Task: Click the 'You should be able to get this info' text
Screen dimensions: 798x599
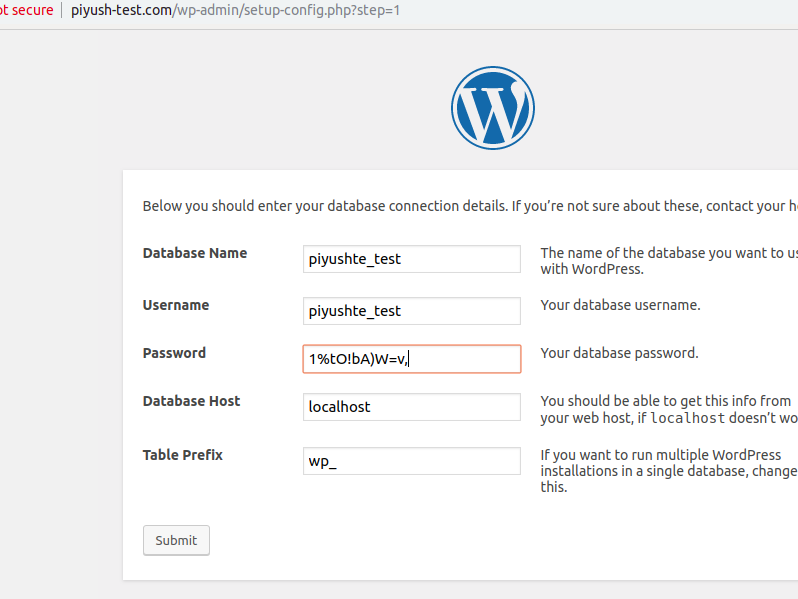Action: [669, 409]
